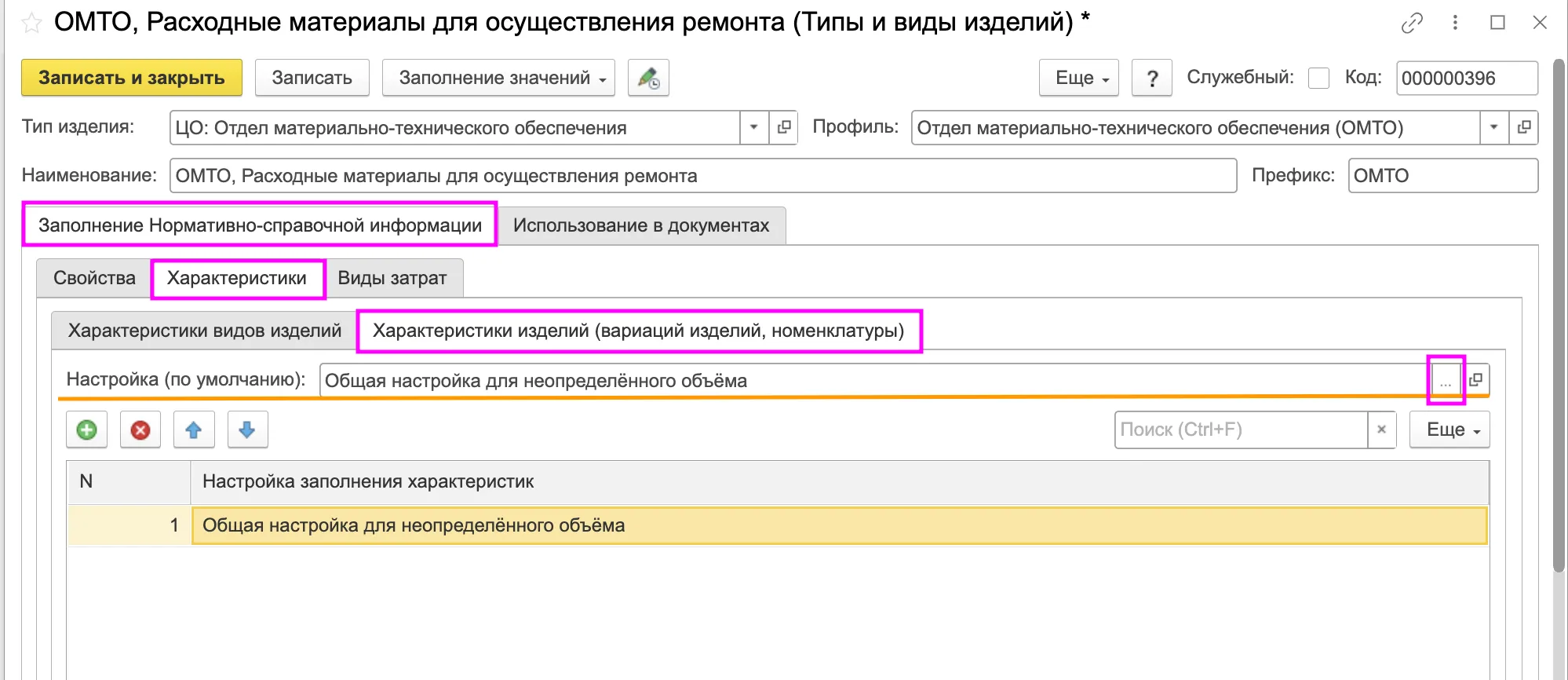Image resolution: width=1568 pixels, height=680 pixels.
Task: Click the Профиль input field
Action: point(1195,127)
